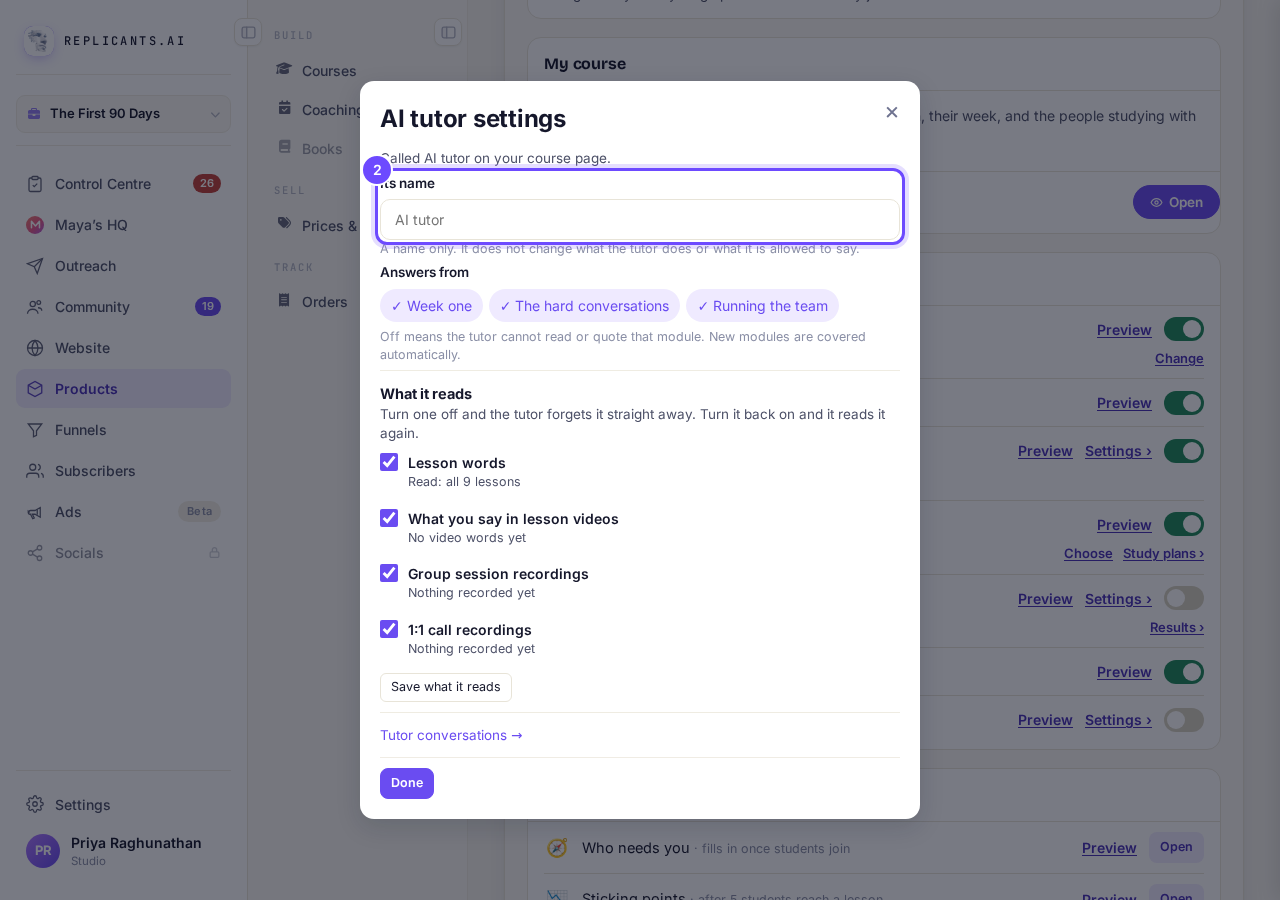Click the Subscribers icon in sidebar

coord(35,471)
